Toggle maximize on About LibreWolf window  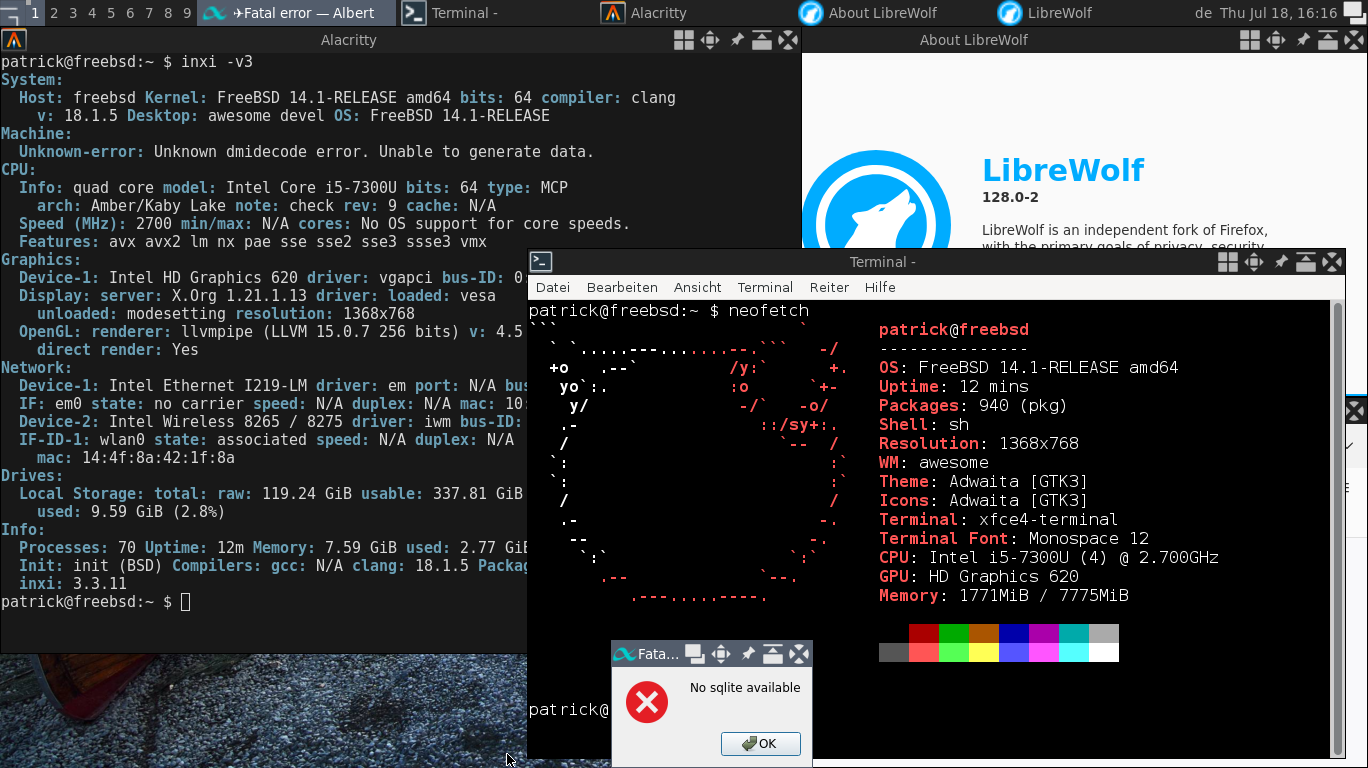pos(1276,40)
